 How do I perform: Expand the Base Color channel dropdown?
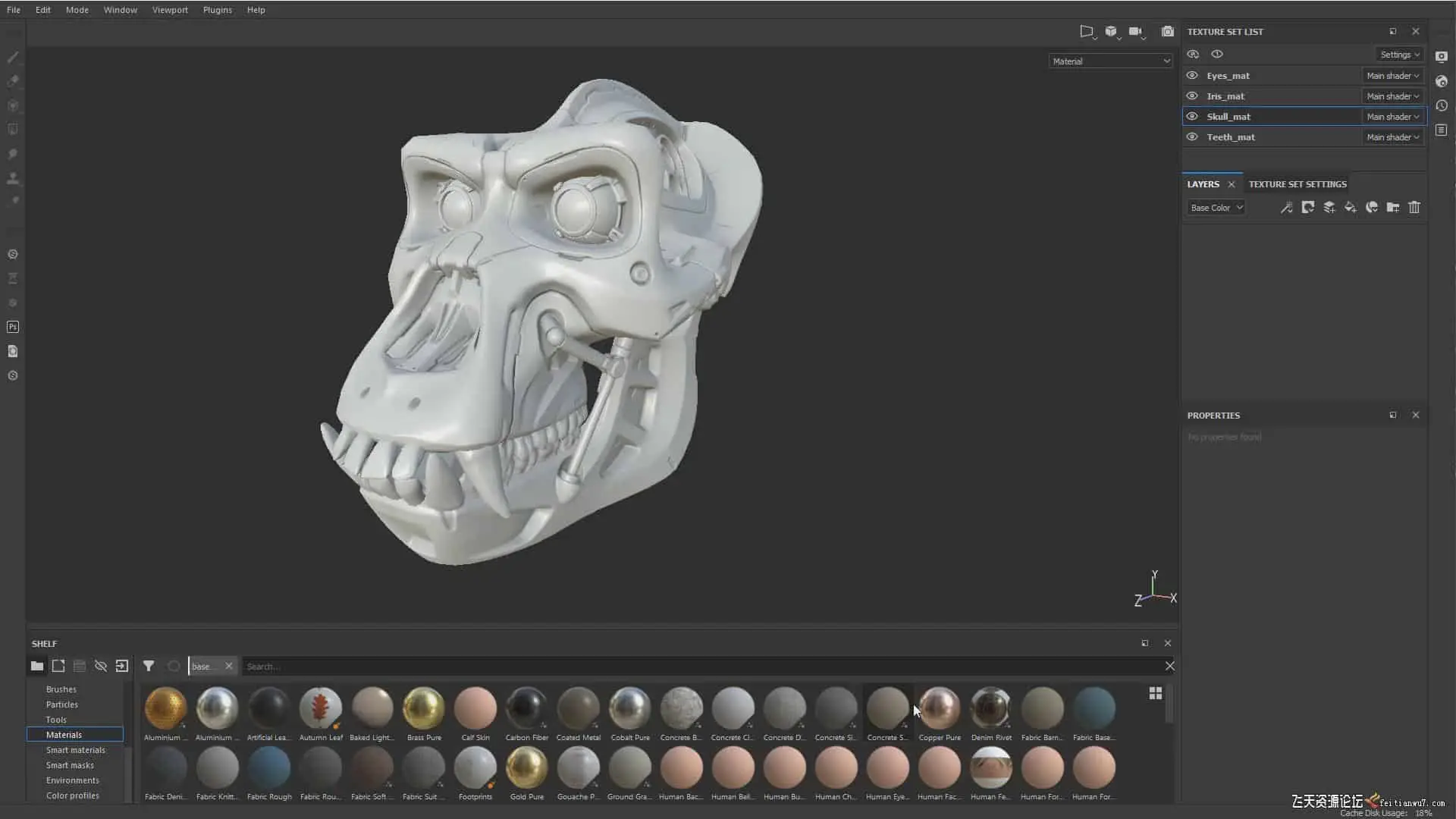point(1216,208)
